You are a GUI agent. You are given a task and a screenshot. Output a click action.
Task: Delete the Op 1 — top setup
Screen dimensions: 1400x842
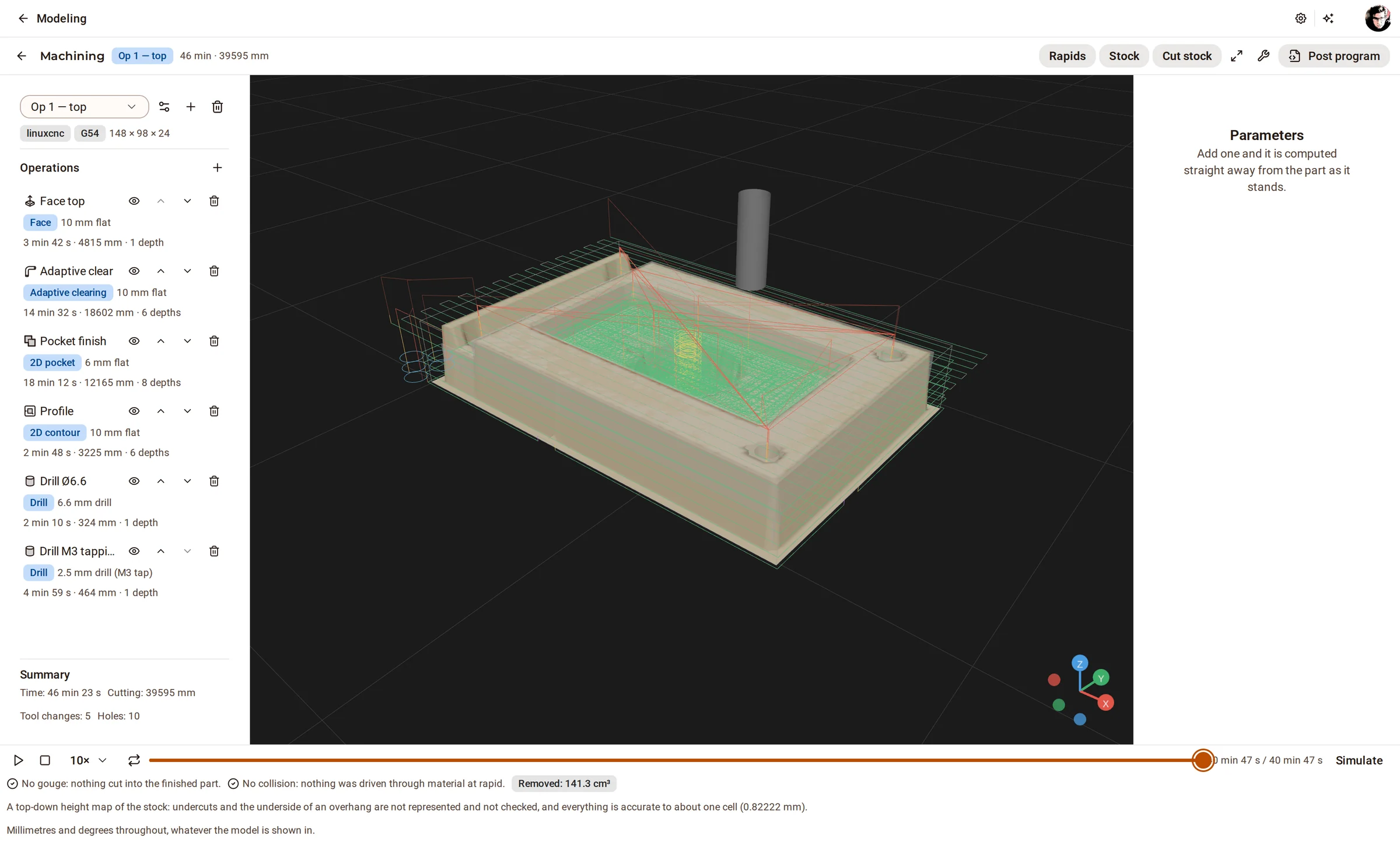coord(218,107)
